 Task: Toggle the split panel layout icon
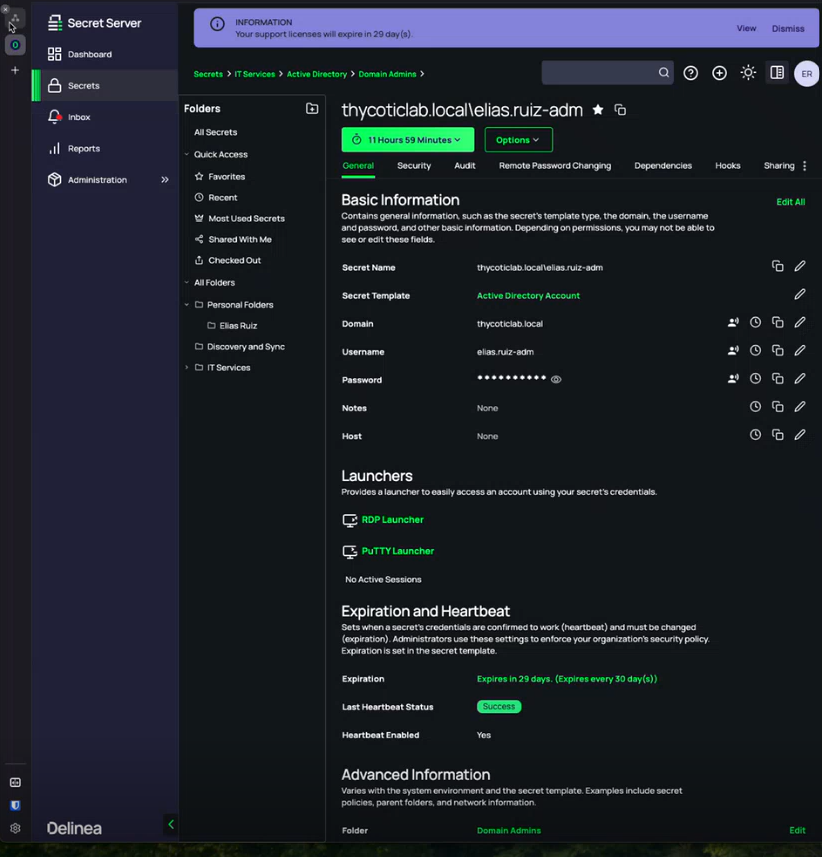[x=777, y=73]
